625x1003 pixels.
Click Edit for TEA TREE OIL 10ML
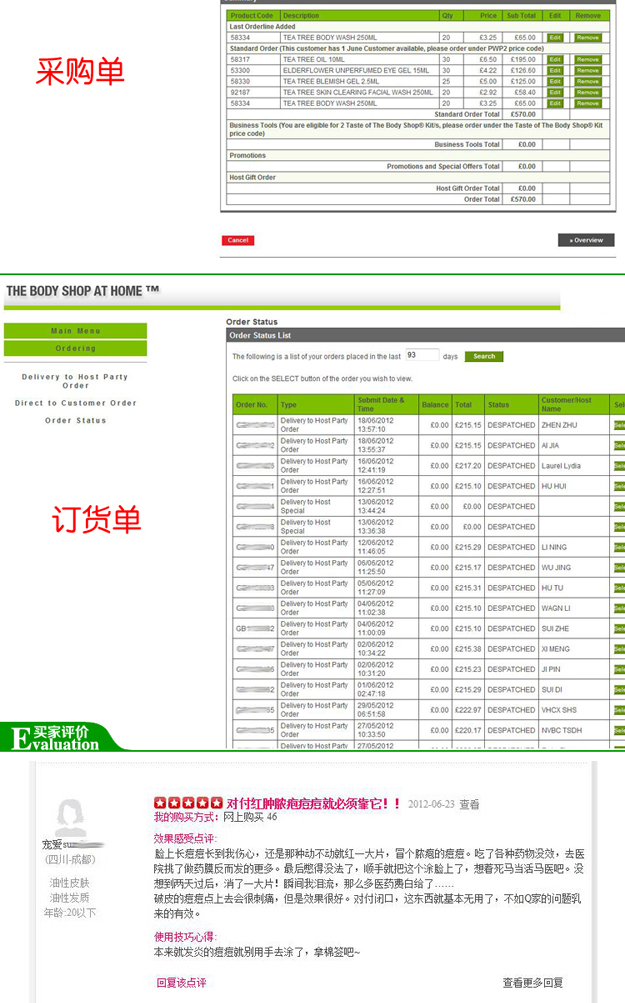point(555,59)
